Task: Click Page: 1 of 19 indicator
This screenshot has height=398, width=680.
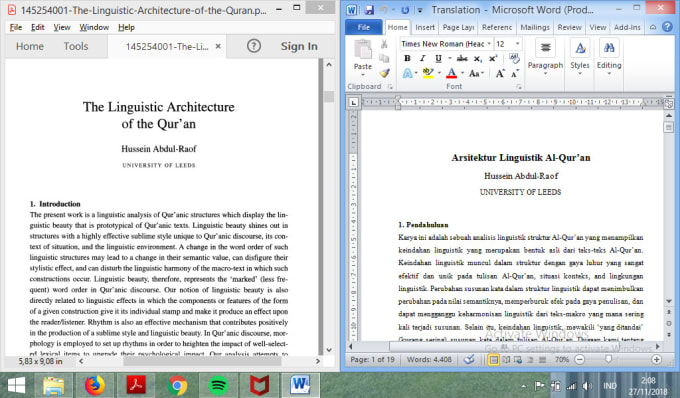Action: (x=372, y=359)
